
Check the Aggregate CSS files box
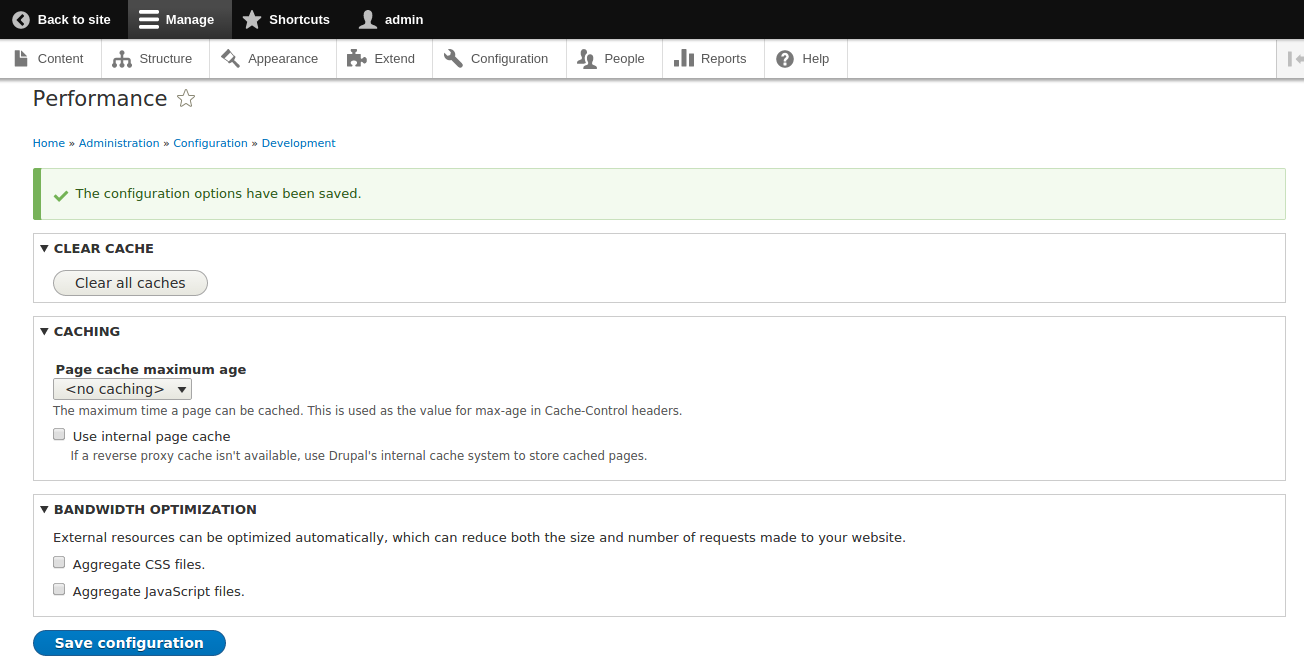click(59, 563)
